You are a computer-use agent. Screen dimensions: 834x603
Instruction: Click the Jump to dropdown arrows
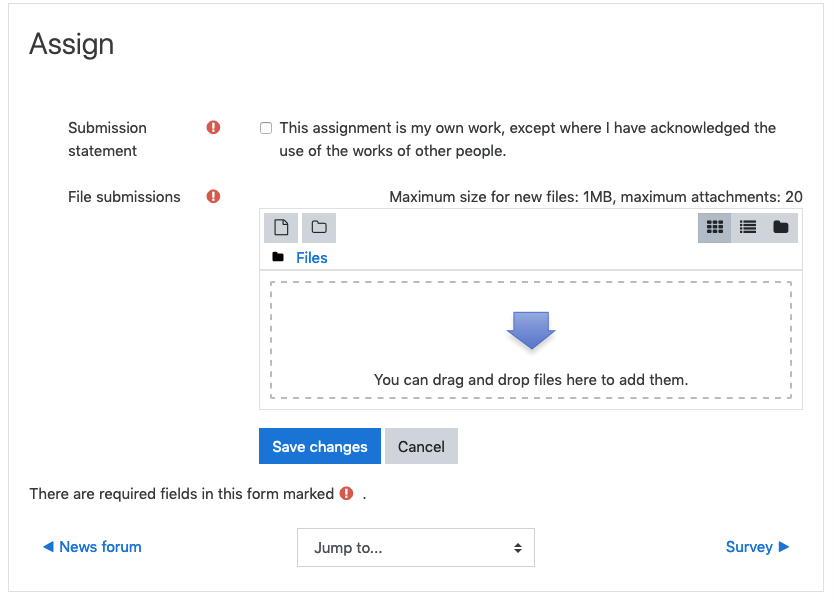pyautogui.click(x=518, y=548)
